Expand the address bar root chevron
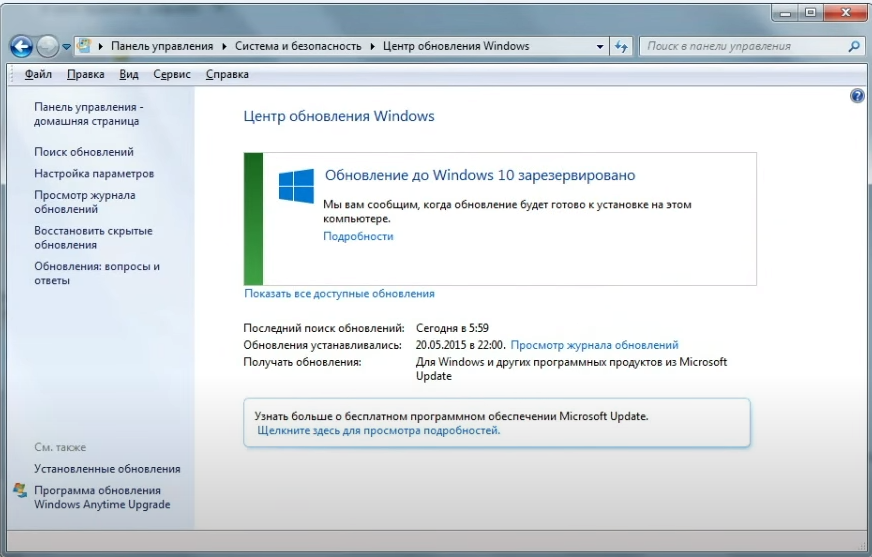The image size is (872, 557). 101,46
